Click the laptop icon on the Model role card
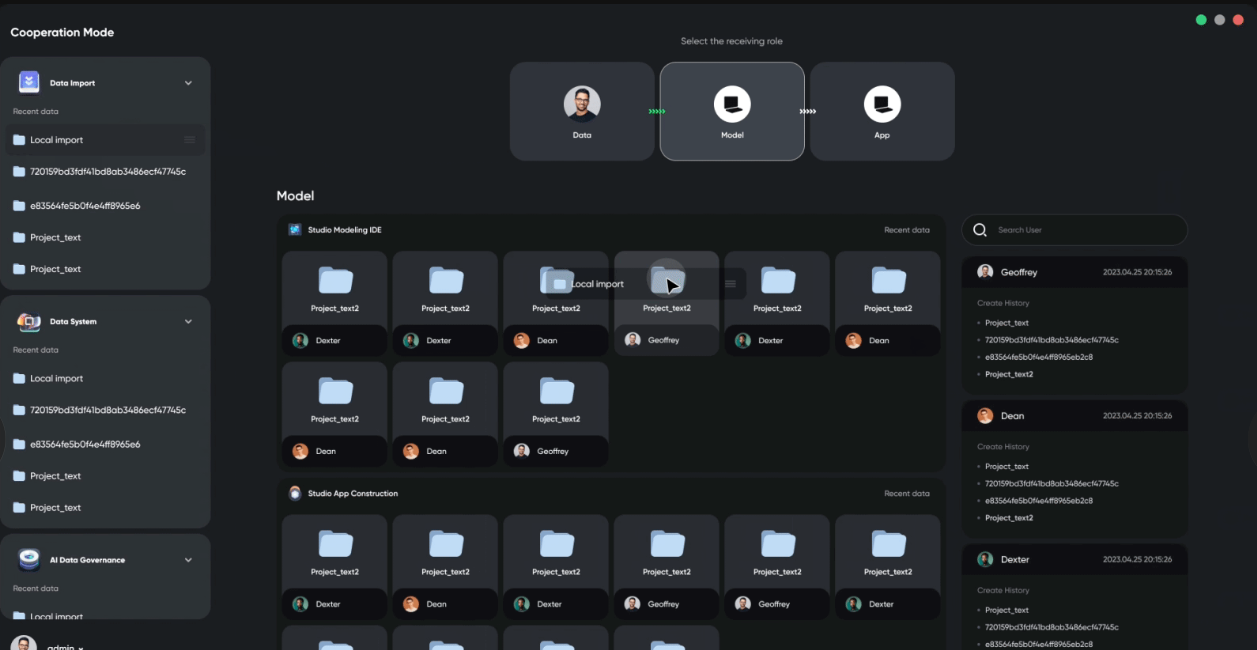 point(732,104)
